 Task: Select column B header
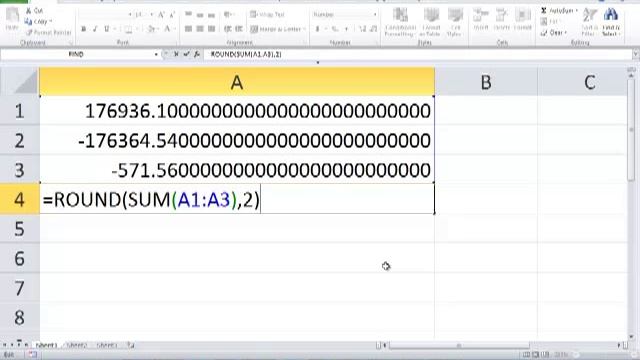tap(486, 82)
